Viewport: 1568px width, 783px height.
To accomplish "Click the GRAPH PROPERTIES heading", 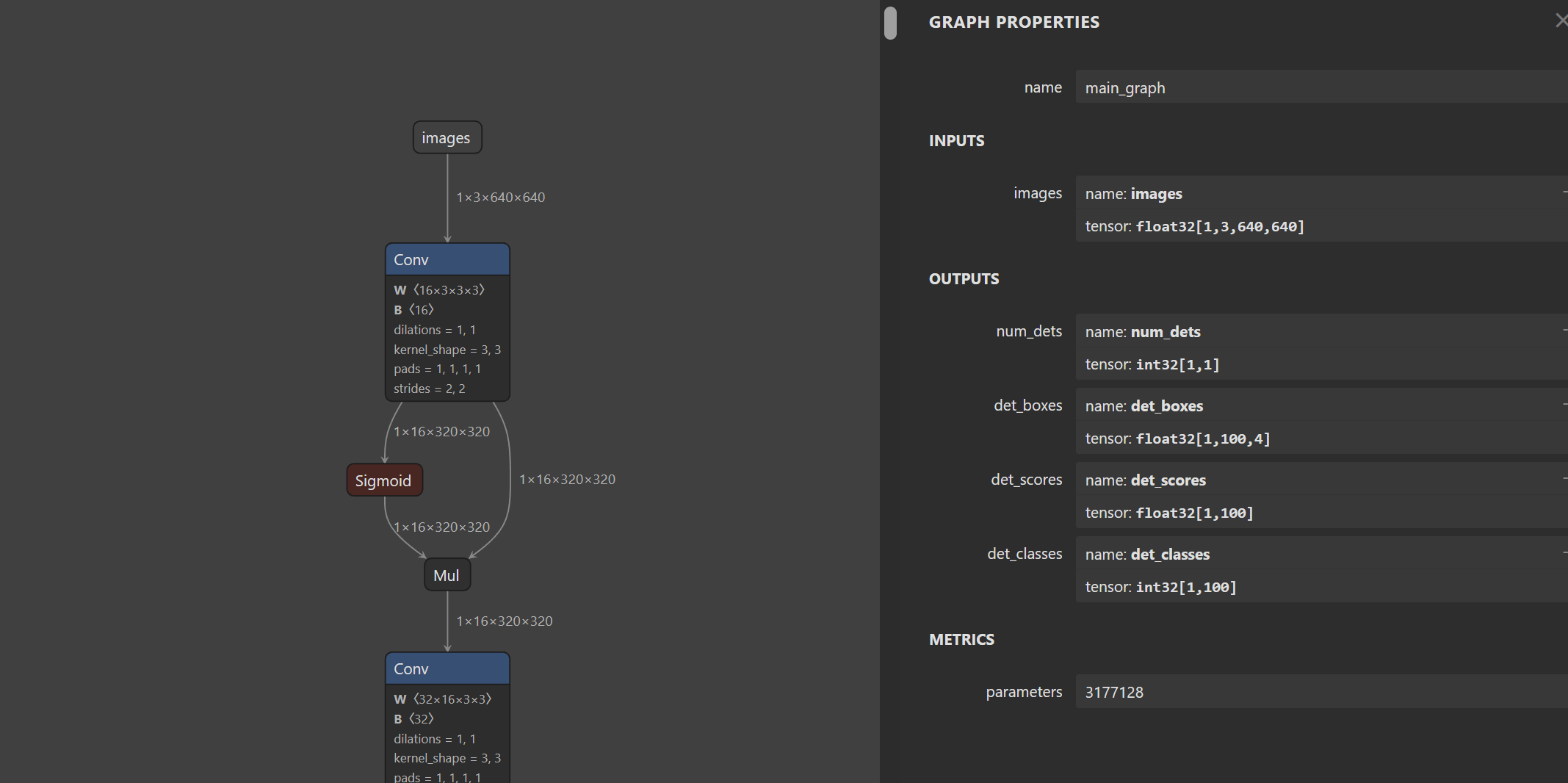I will (x=1014, y=22).
